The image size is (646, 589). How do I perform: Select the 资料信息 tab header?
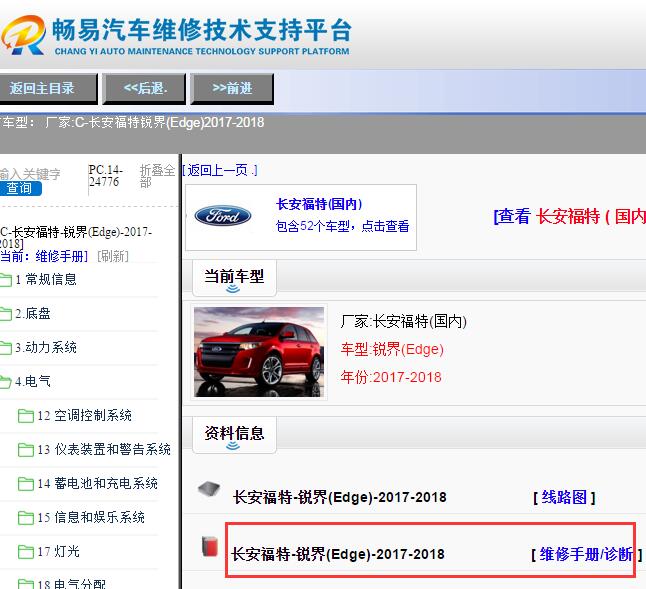[x=234, y=435]
